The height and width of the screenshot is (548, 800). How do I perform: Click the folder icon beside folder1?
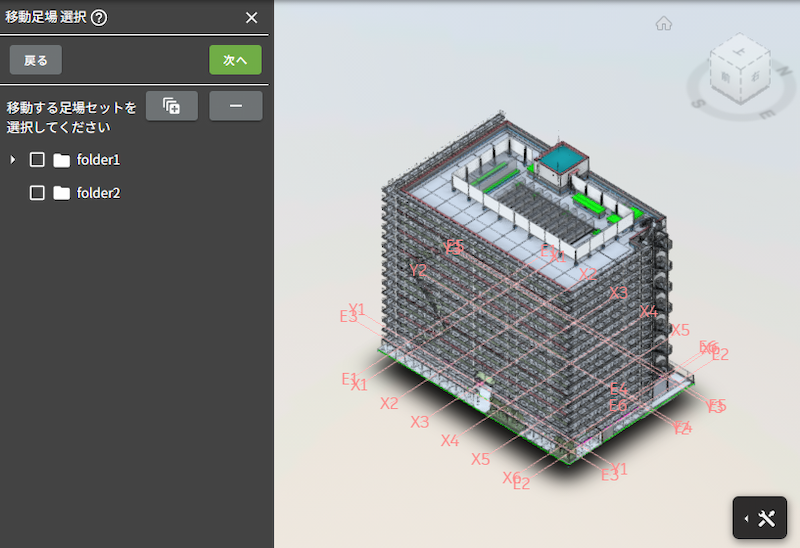tap(62, 160)
